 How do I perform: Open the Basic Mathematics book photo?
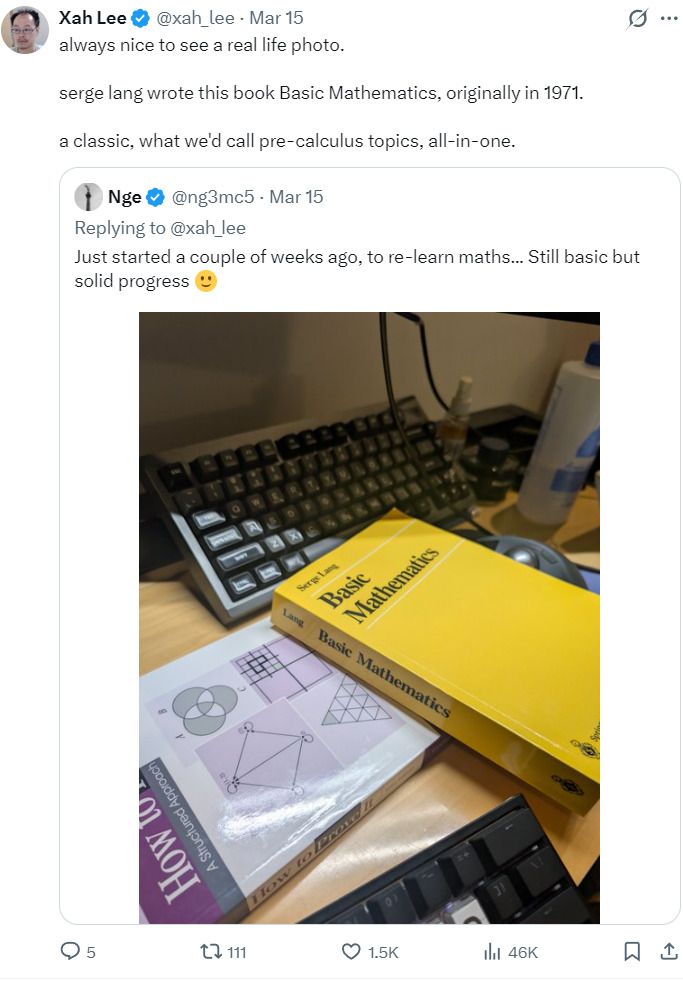(x=369, y=617)
